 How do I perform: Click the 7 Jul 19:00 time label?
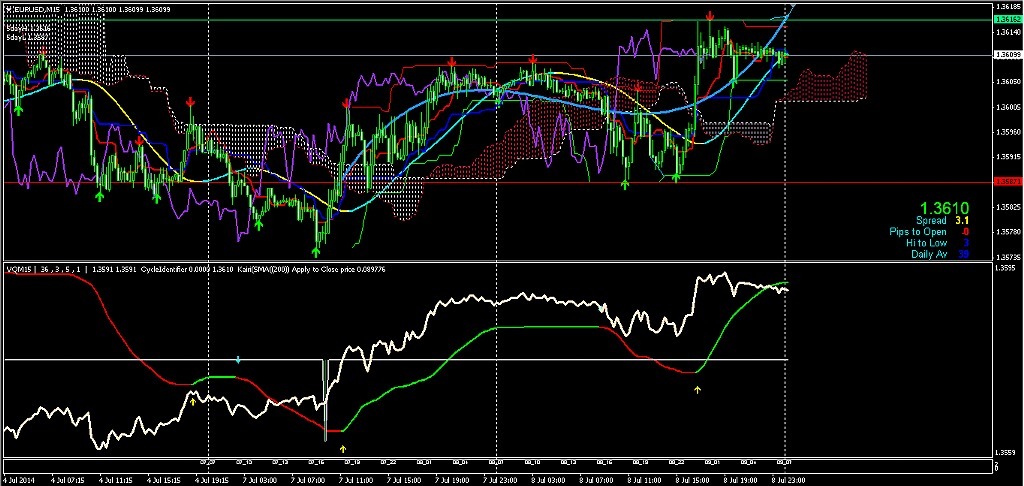coord(453,479)
